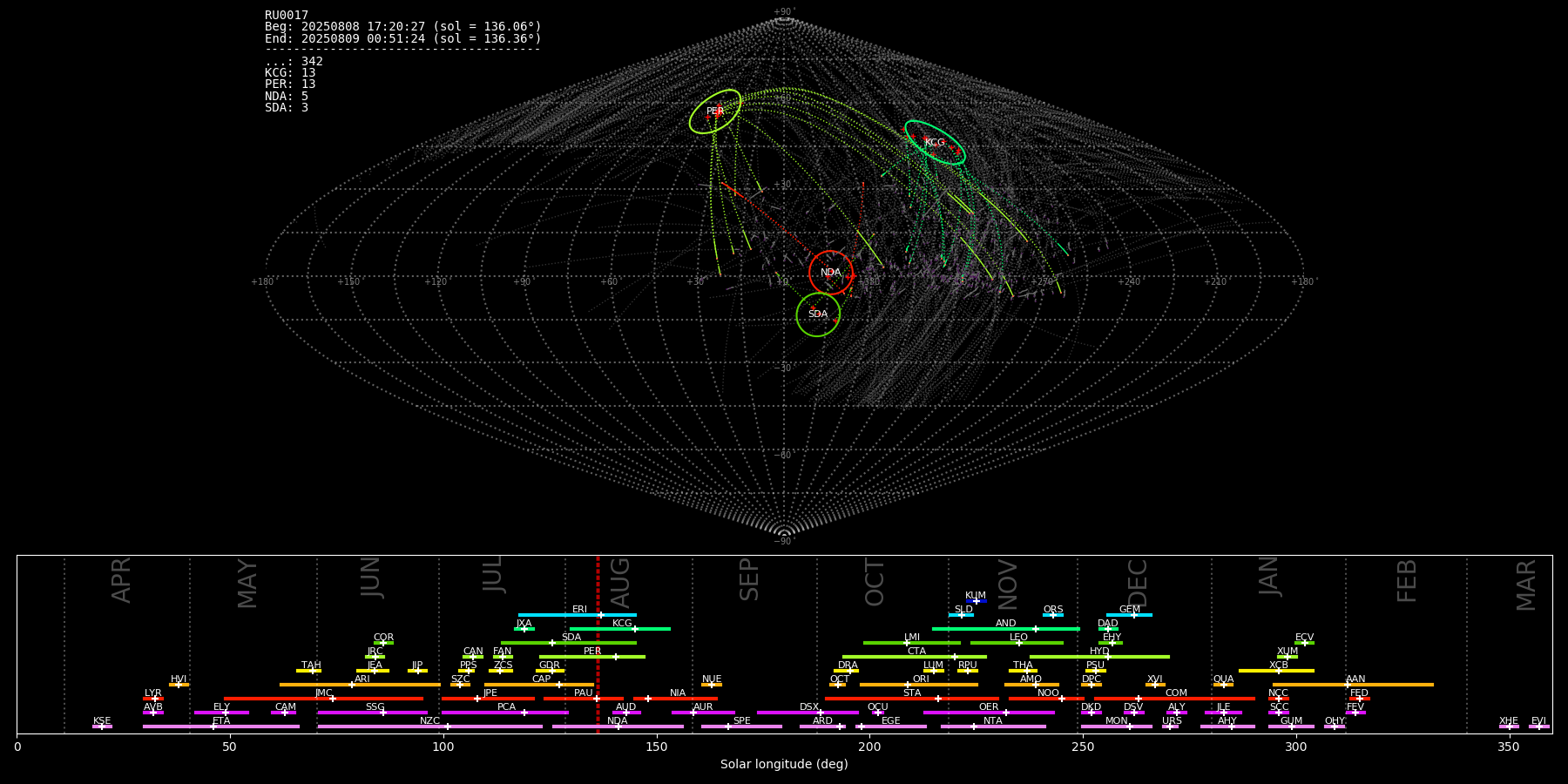
Task: Click the COM shower label in timeline
Action: point(1176,693)
